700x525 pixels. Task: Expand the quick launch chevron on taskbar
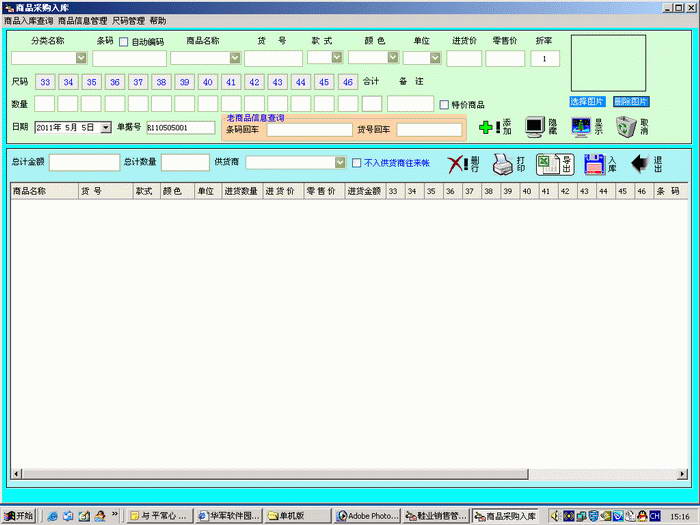(x=115, y=514)
